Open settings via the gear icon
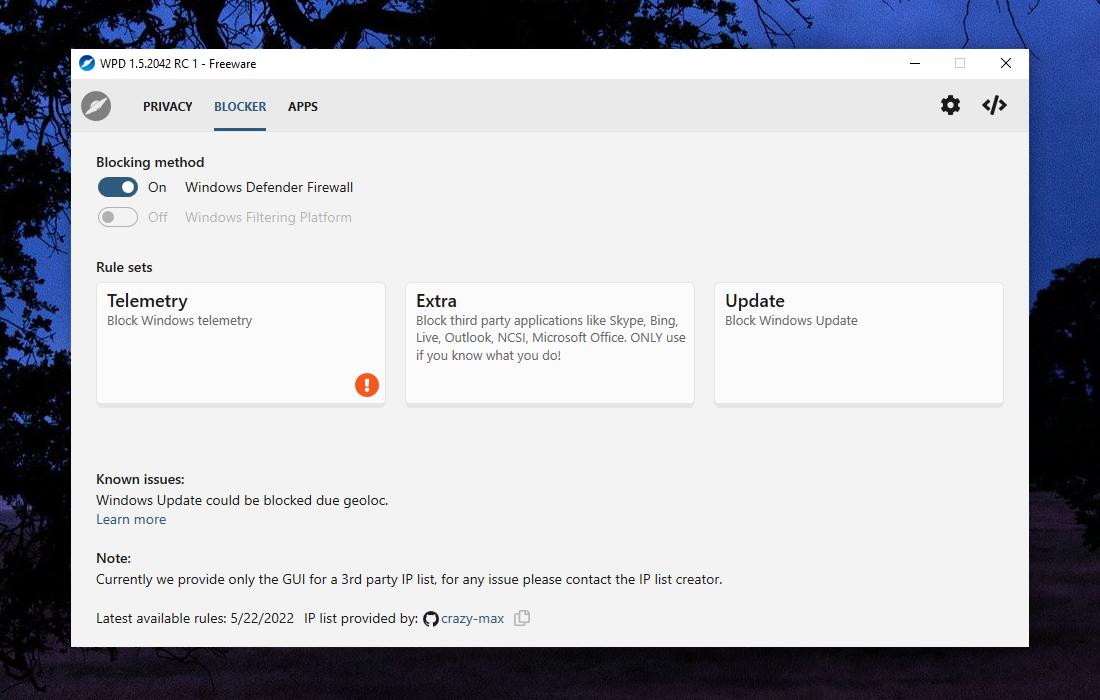 click(950, 106)
